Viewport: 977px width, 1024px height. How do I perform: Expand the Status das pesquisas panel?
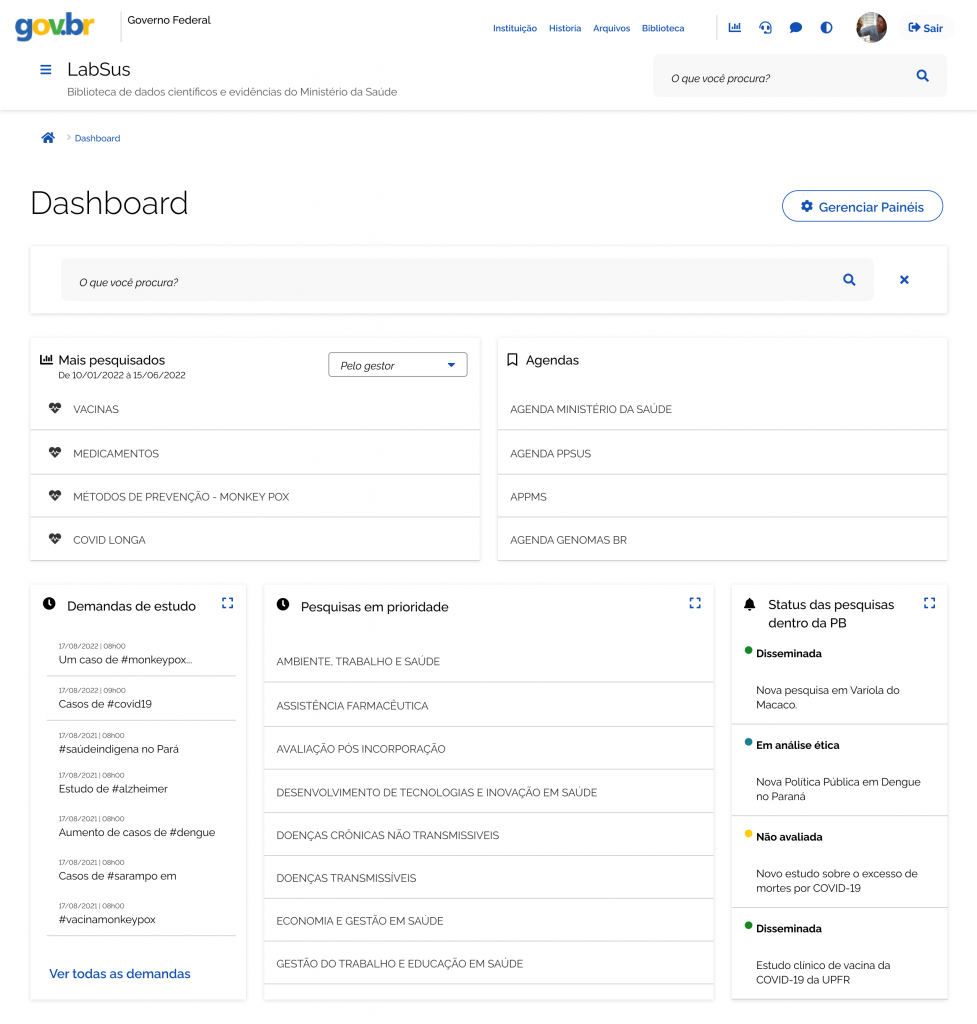(929, 603)
